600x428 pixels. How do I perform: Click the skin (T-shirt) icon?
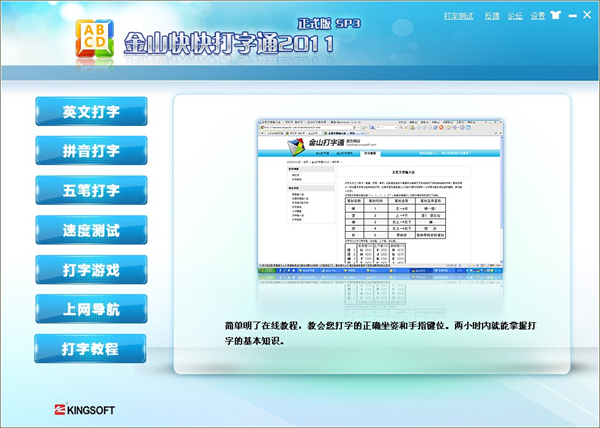pos(553,16)
